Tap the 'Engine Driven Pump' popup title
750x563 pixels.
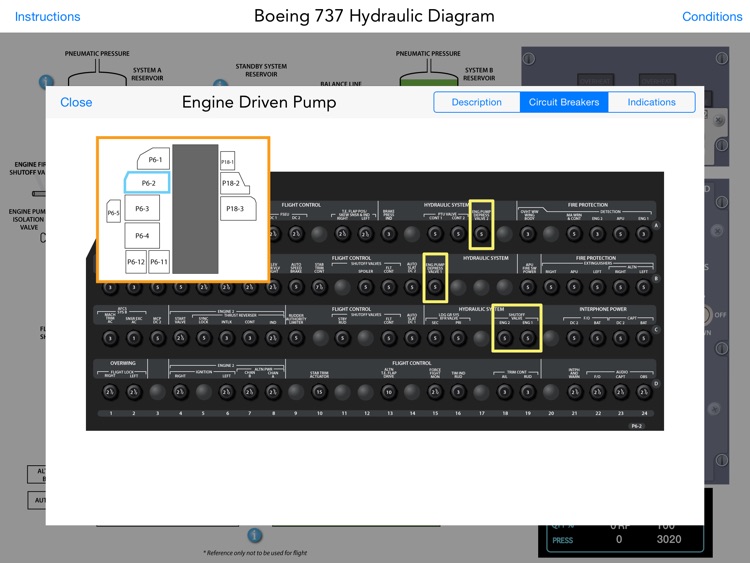coord(259,102)
